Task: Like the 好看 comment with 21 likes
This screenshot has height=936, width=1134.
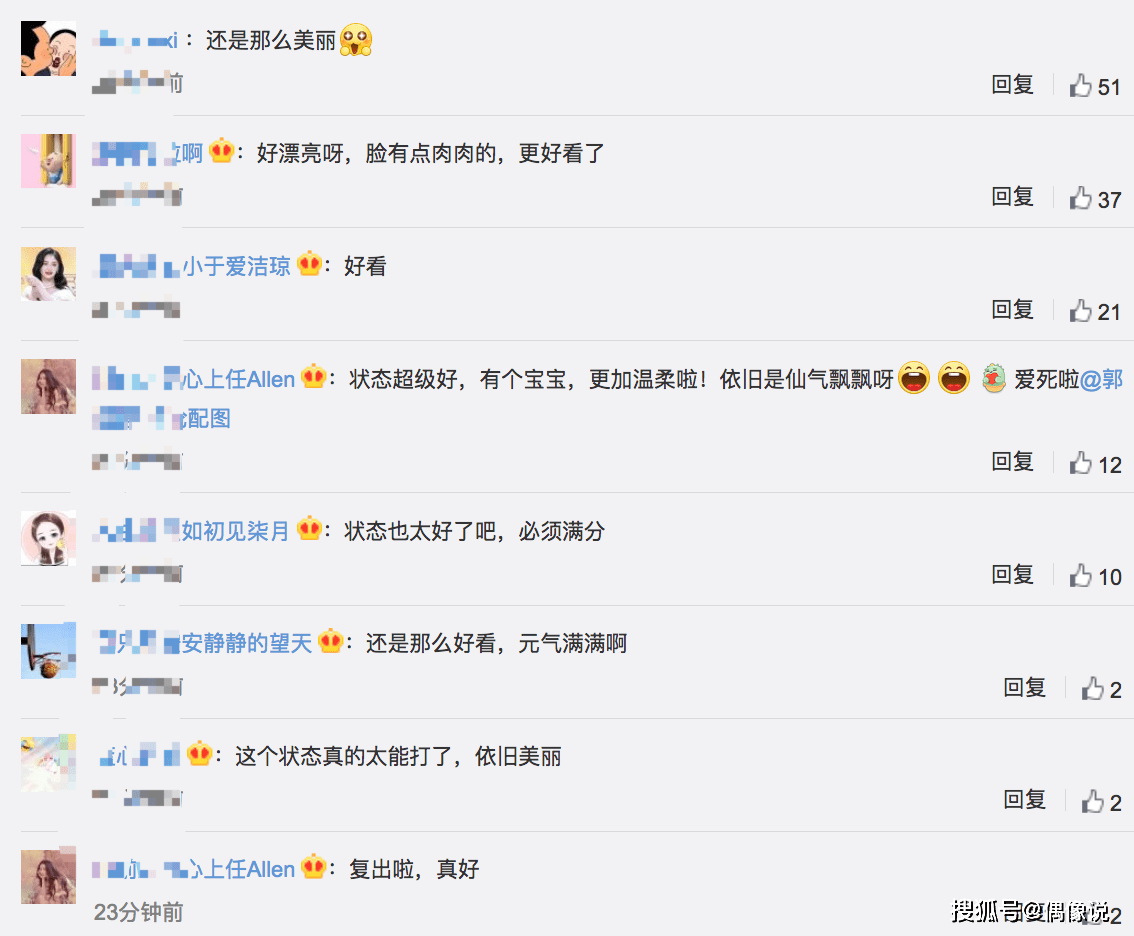Action: (1080, 310)
